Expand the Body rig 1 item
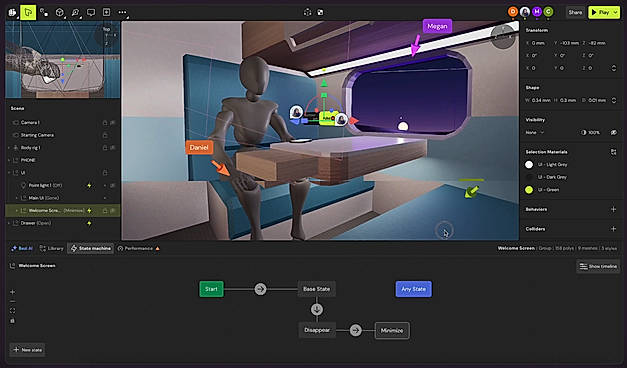Screen dimensions: 627x368 9,148
